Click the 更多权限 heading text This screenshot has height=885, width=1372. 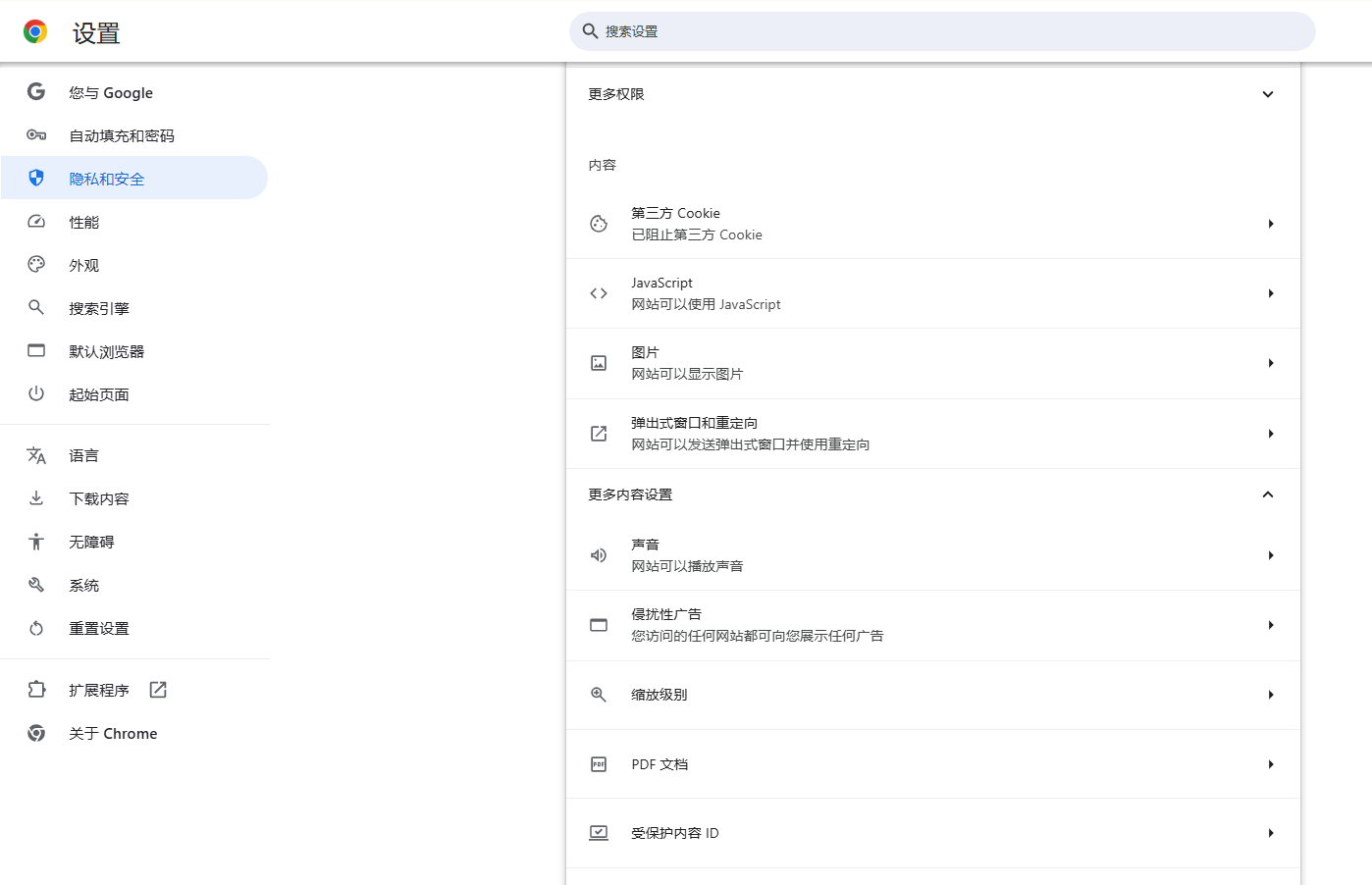tap(616, 94)
